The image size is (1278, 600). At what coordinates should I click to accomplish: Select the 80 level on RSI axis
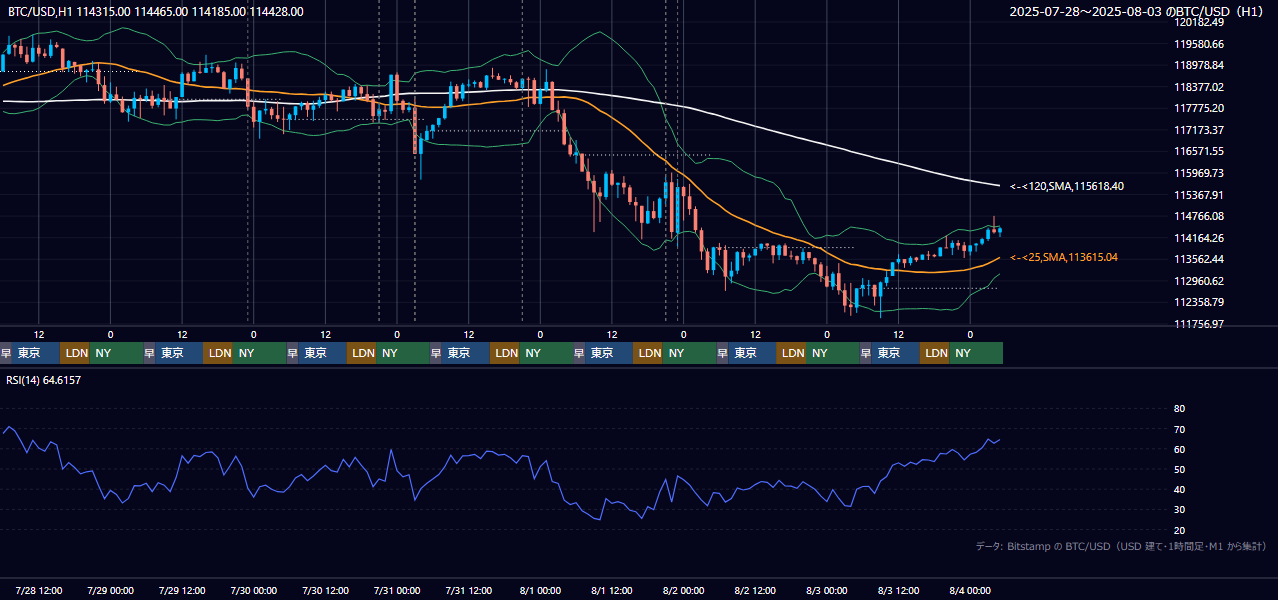[1179, 409]
